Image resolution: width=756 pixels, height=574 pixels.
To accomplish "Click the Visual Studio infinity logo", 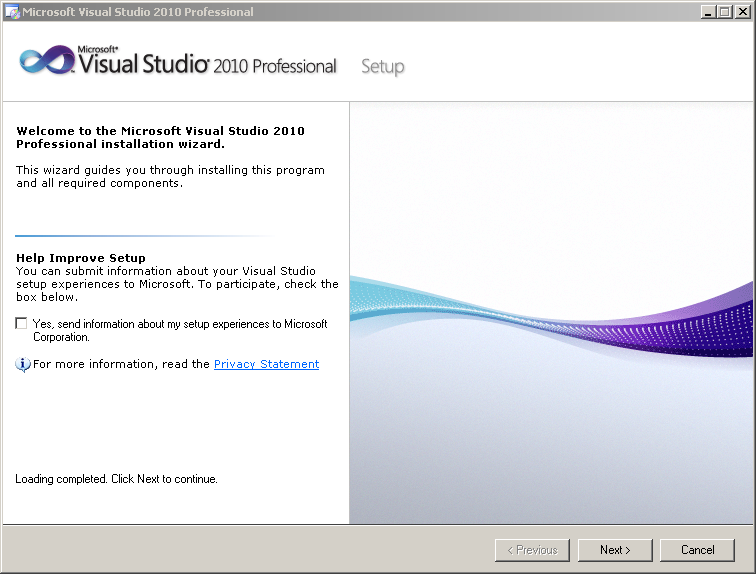I will click(47, 60).
